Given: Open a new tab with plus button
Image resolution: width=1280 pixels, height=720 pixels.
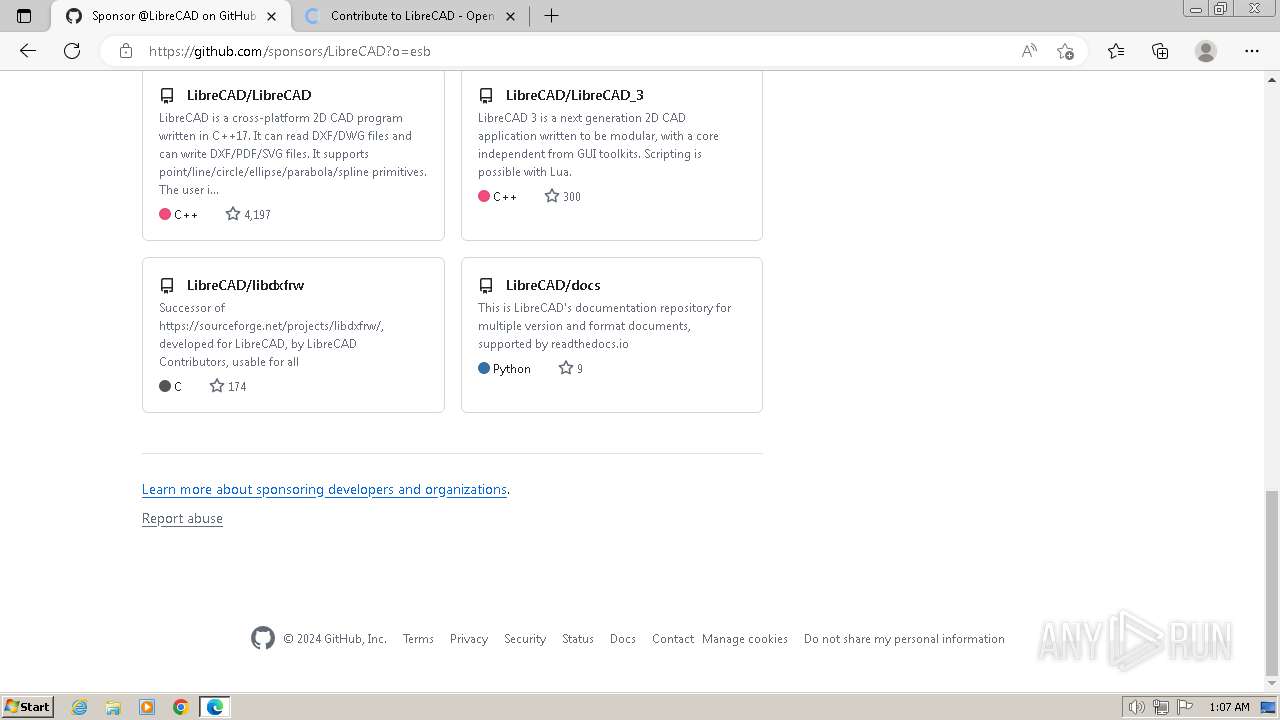Looking at the screenshot, I should pos(551,16).
